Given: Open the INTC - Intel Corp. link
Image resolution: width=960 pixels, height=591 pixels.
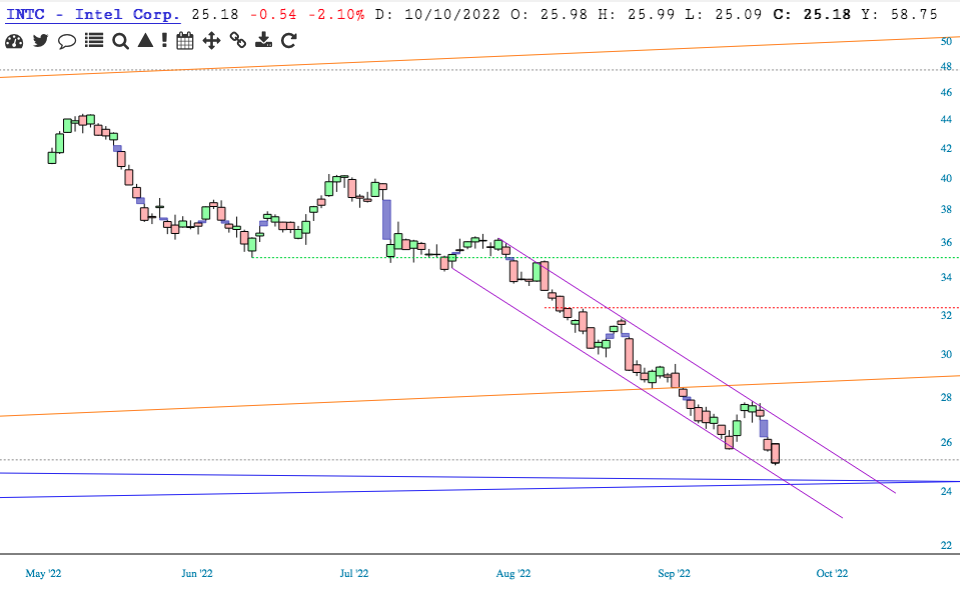Looking at the screenshot, I should coord(93,14).
